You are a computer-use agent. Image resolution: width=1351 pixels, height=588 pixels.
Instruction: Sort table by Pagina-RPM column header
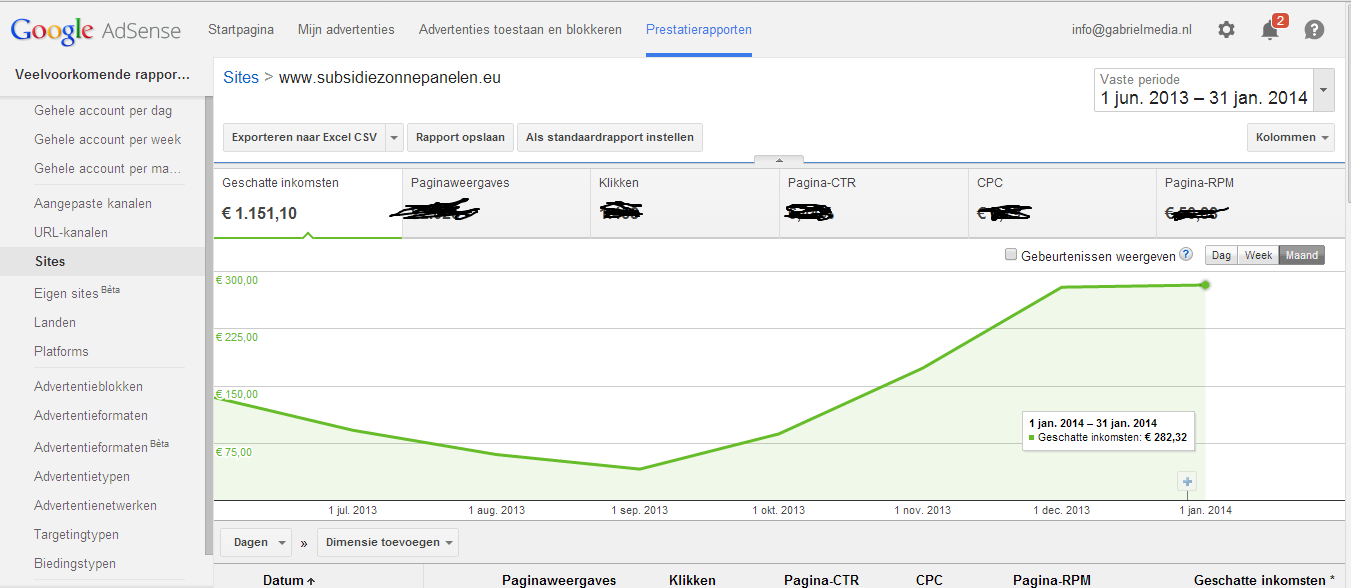(x=1051, y=580)
